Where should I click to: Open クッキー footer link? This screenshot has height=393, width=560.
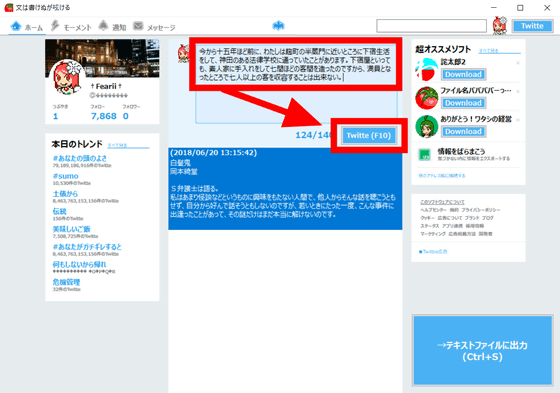pyautogui.click(x=427, y=218)
